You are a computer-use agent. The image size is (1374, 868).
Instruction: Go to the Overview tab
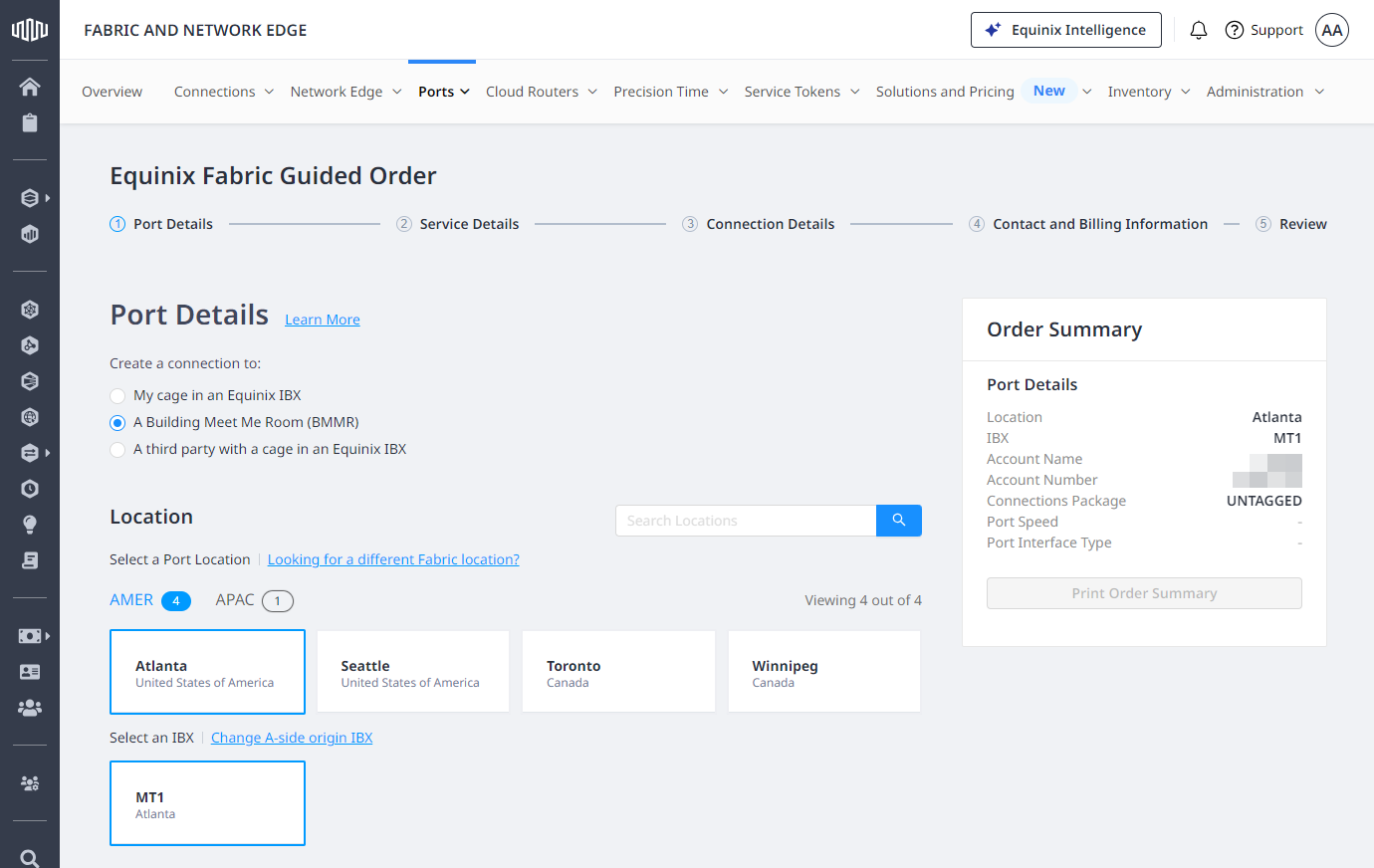(x=112, y=92)
